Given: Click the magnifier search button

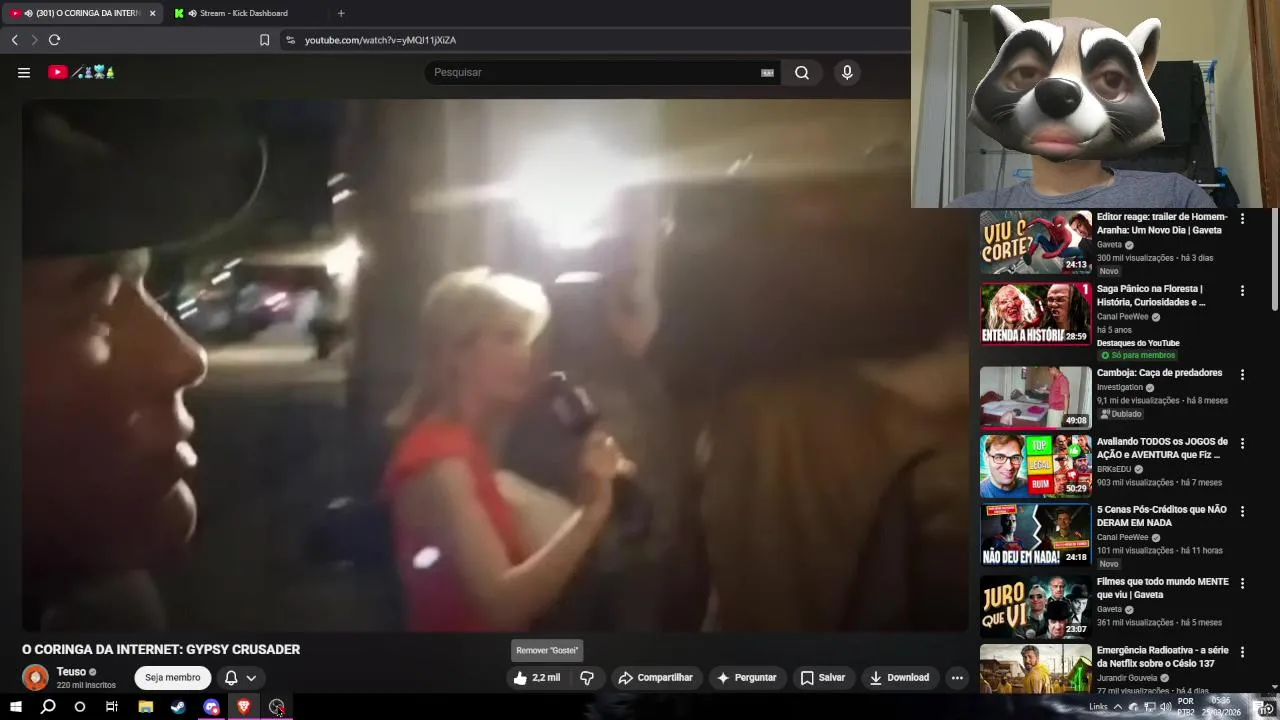Looking at the screenshot, I should tap(802, 72).
